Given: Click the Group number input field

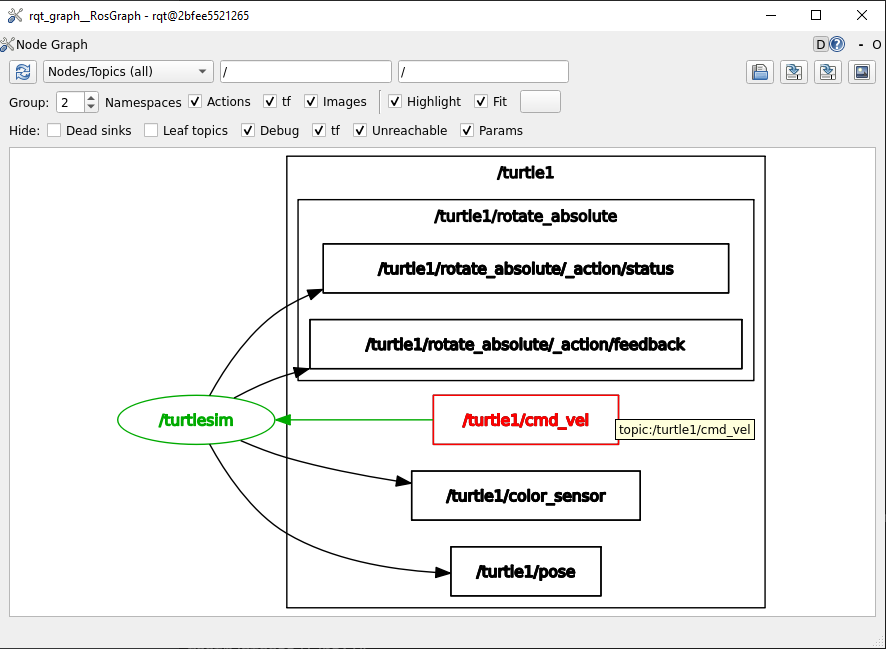Looking at the screenshot, I should (x=71, y=102).
